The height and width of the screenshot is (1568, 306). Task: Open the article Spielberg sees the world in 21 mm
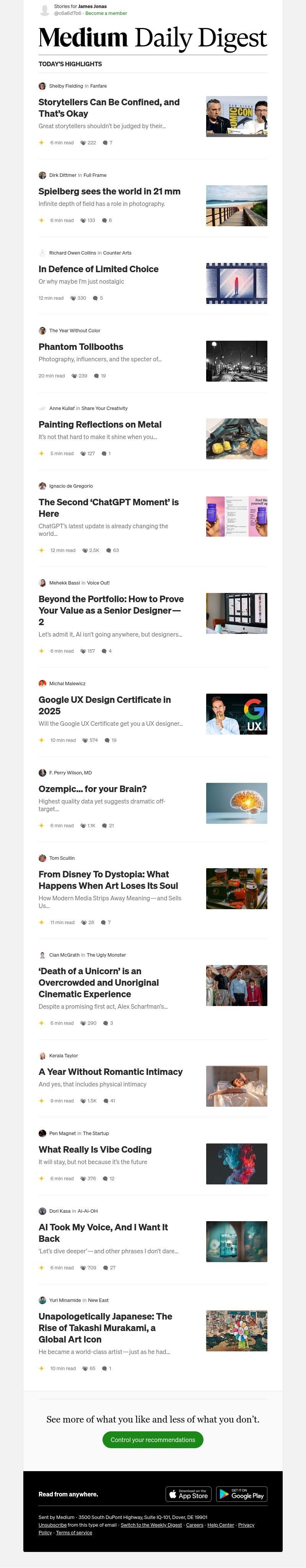coord(109,191)
